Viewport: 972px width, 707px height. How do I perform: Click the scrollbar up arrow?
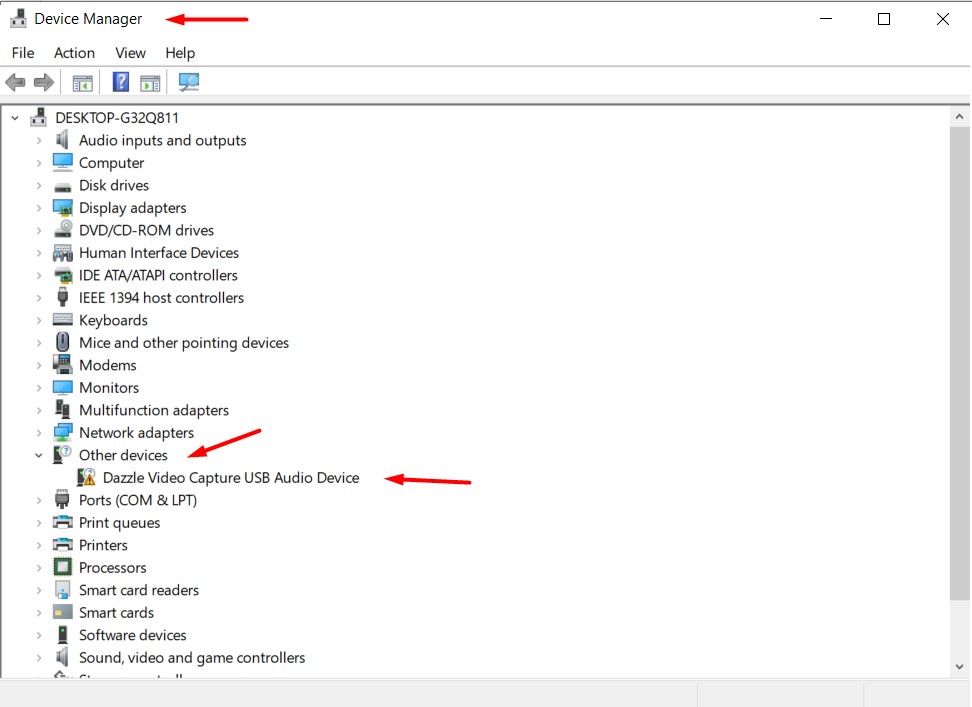click(960, 116)
